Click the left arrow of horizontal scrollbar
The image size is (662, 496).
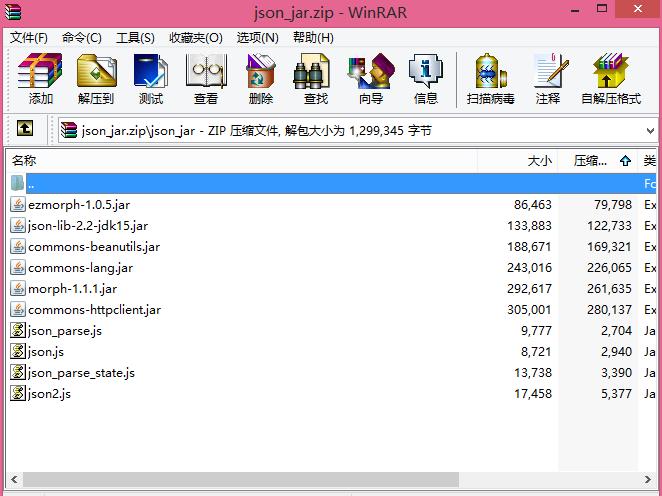pos(14,479)
